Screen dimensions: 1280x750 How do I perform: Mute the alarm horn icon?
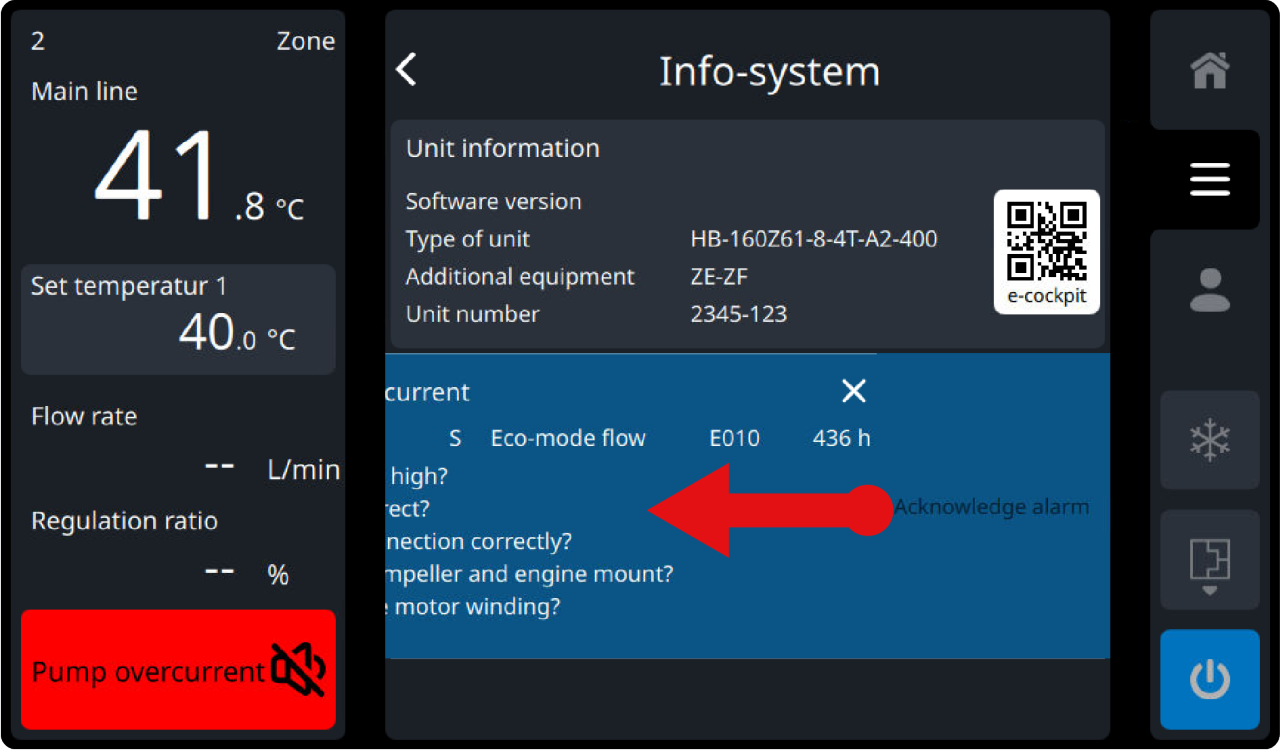pos(298,669)
